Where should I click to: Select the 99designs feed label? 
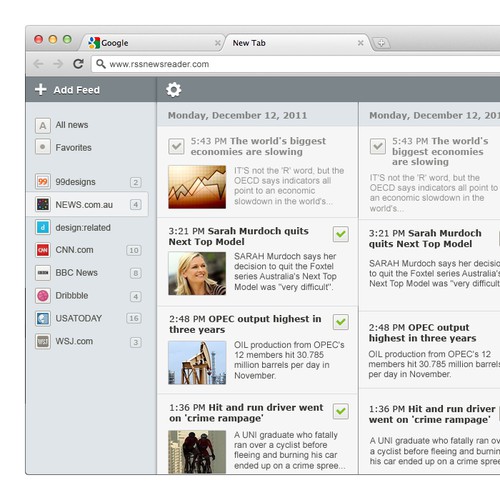pyautogui.click(x=75, y=182)
